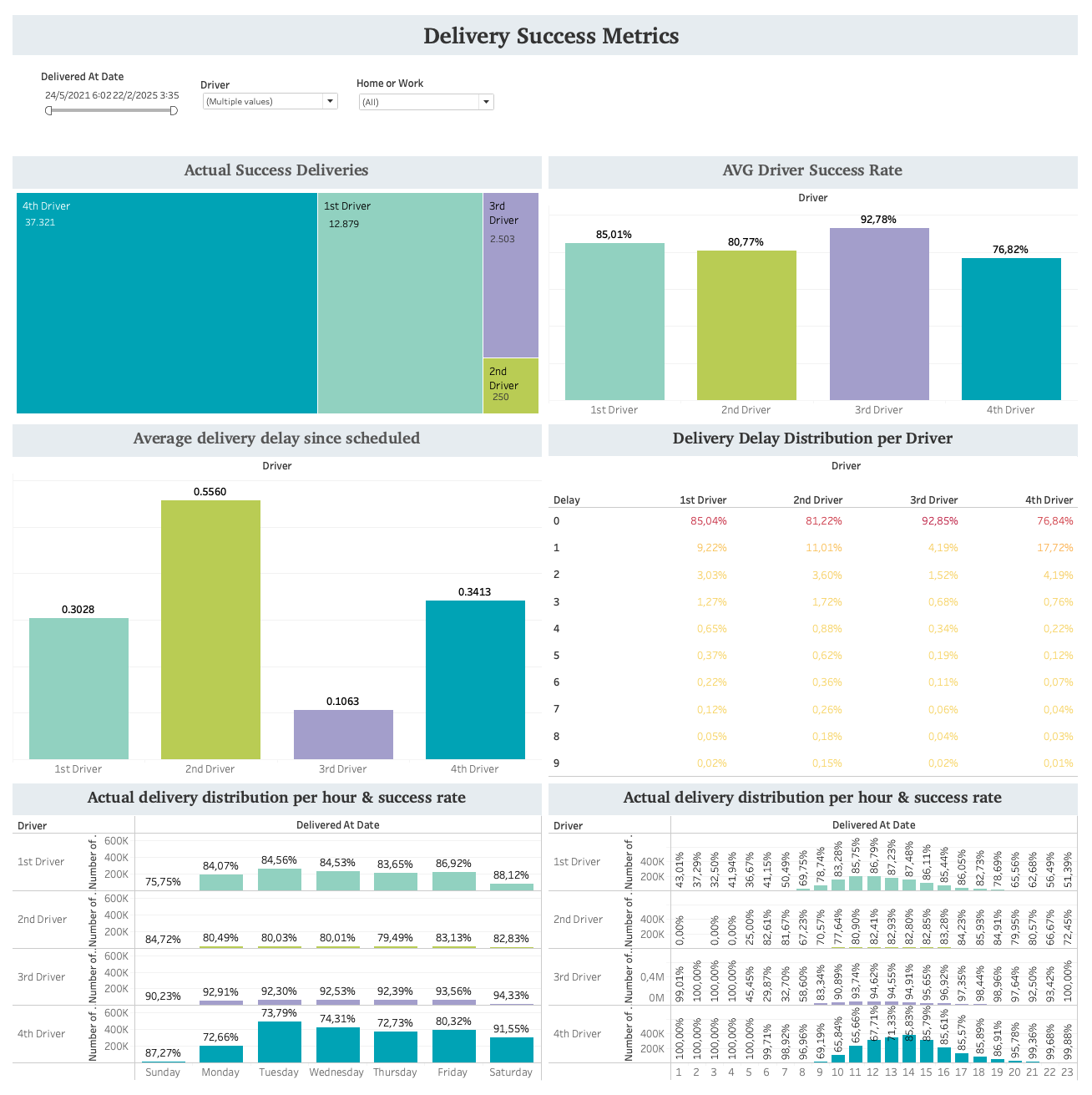This screenshot has height=1095, width=1092.
Task: Click the Delivery Success Metrics title
Action: [551, 36]
